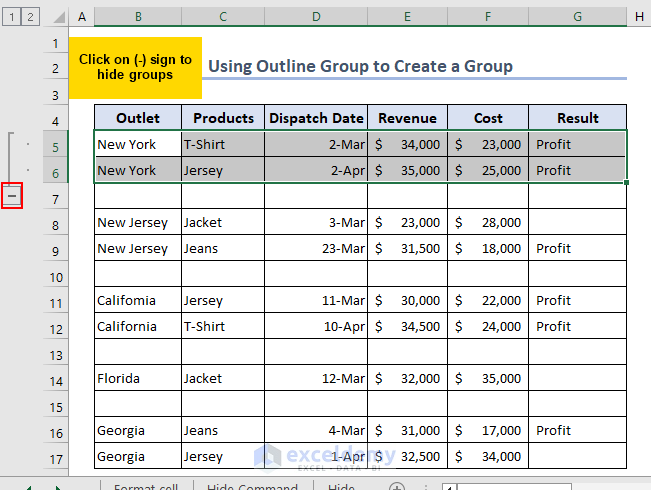Switch to Hide Command sheet tab
Screen dimensions: 651x490
(251, 488)
